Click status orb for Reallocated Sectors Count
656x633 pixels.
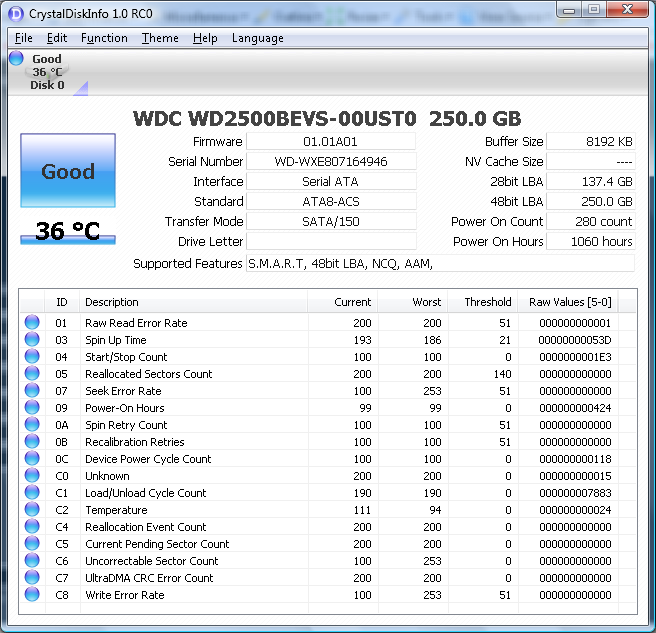(x=32, y=373)
